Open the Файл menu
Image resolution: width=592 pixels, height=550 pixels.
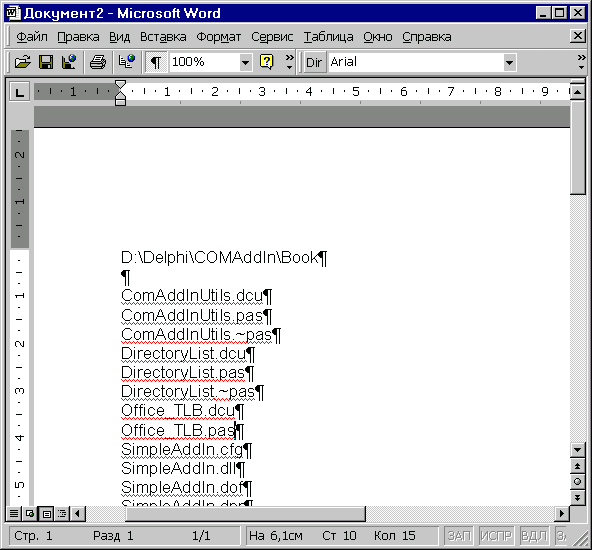tap(32, 37)
